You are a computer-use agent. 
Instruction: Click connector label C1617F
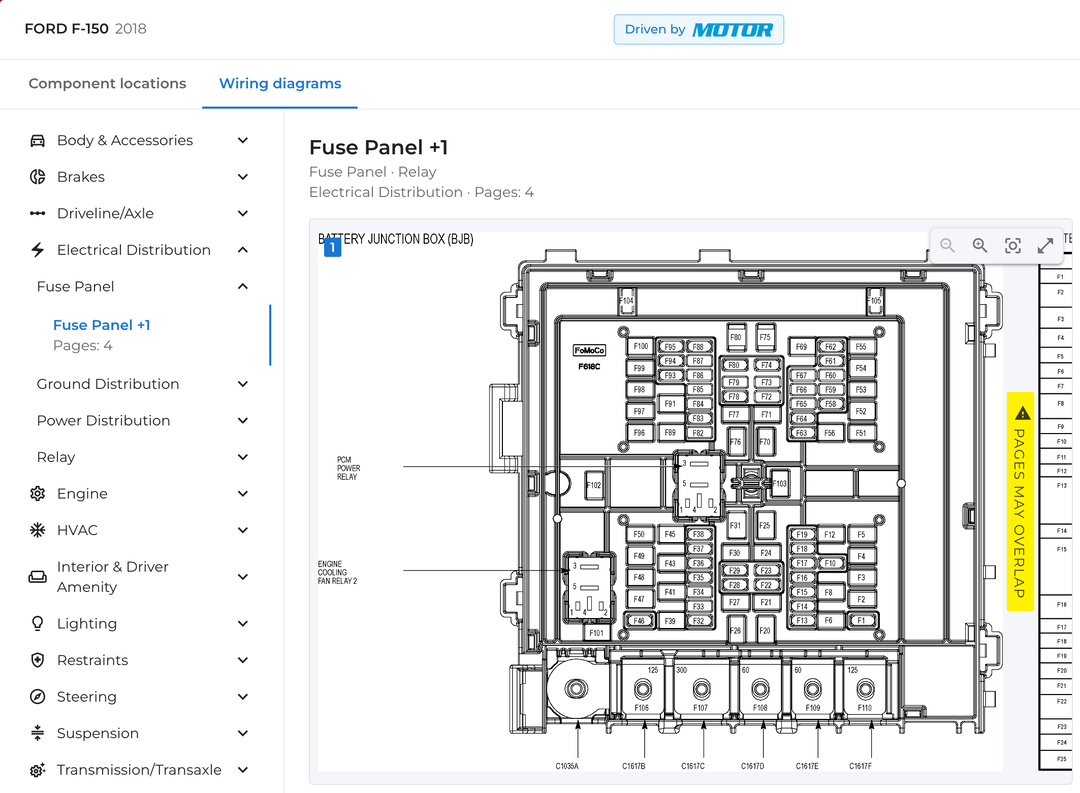pyautogui.click(x=860, y=766)
